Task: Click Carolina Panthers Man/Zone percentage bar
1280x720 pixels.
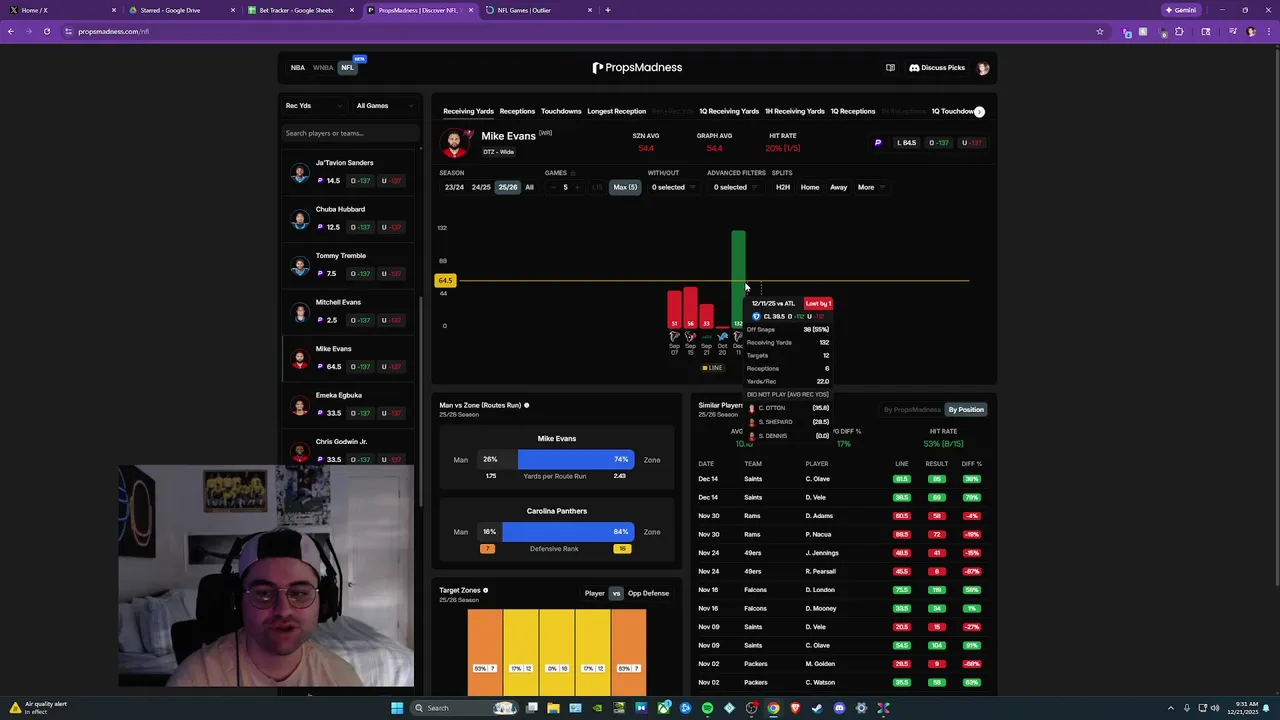Action: [x=557, y=532]
